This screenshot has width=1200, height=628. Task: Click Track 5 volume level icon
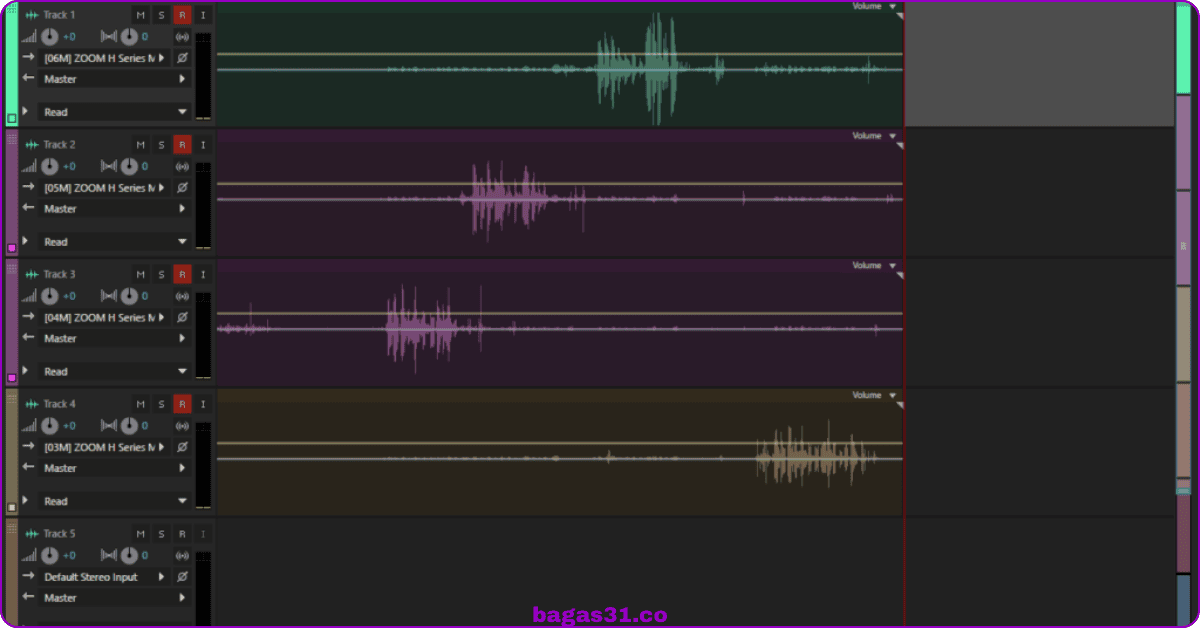coord(29,556)
